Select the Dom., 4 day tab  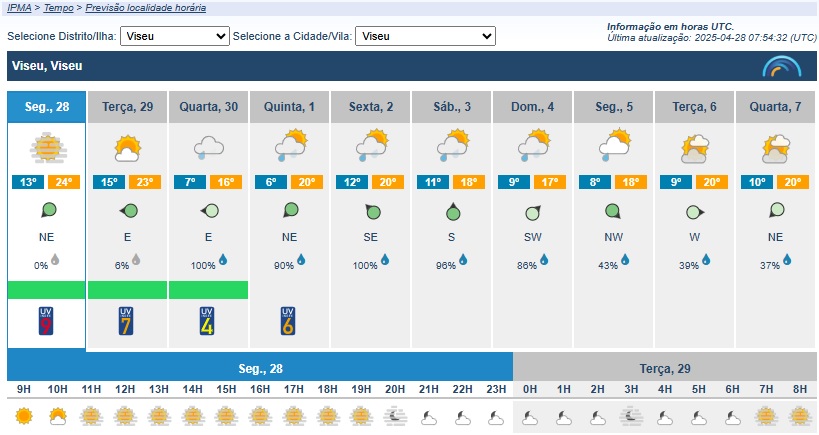pyautogui.click(x=532, y=107)
